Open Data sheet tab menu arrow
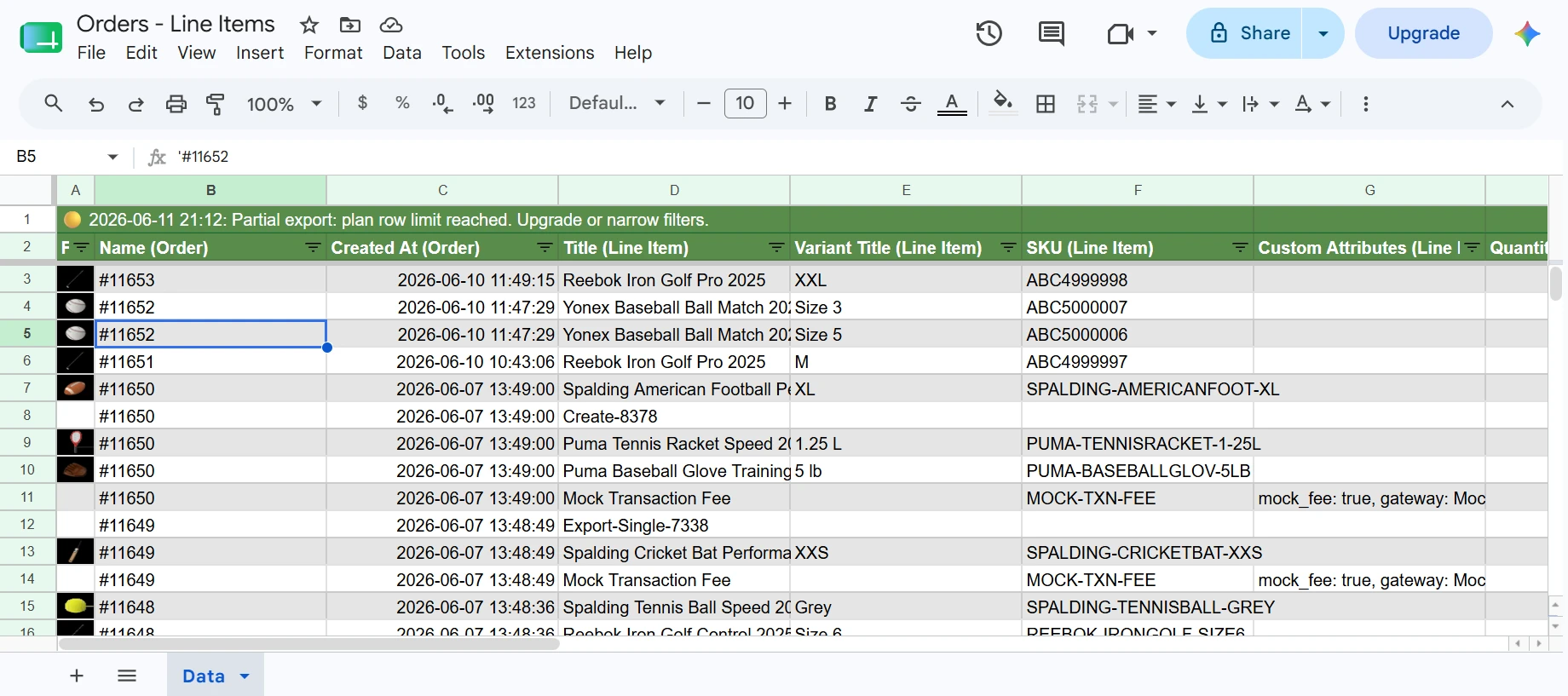Viewport: 1568px width, 696px height. pyautogui.click(x=245, y=676)
